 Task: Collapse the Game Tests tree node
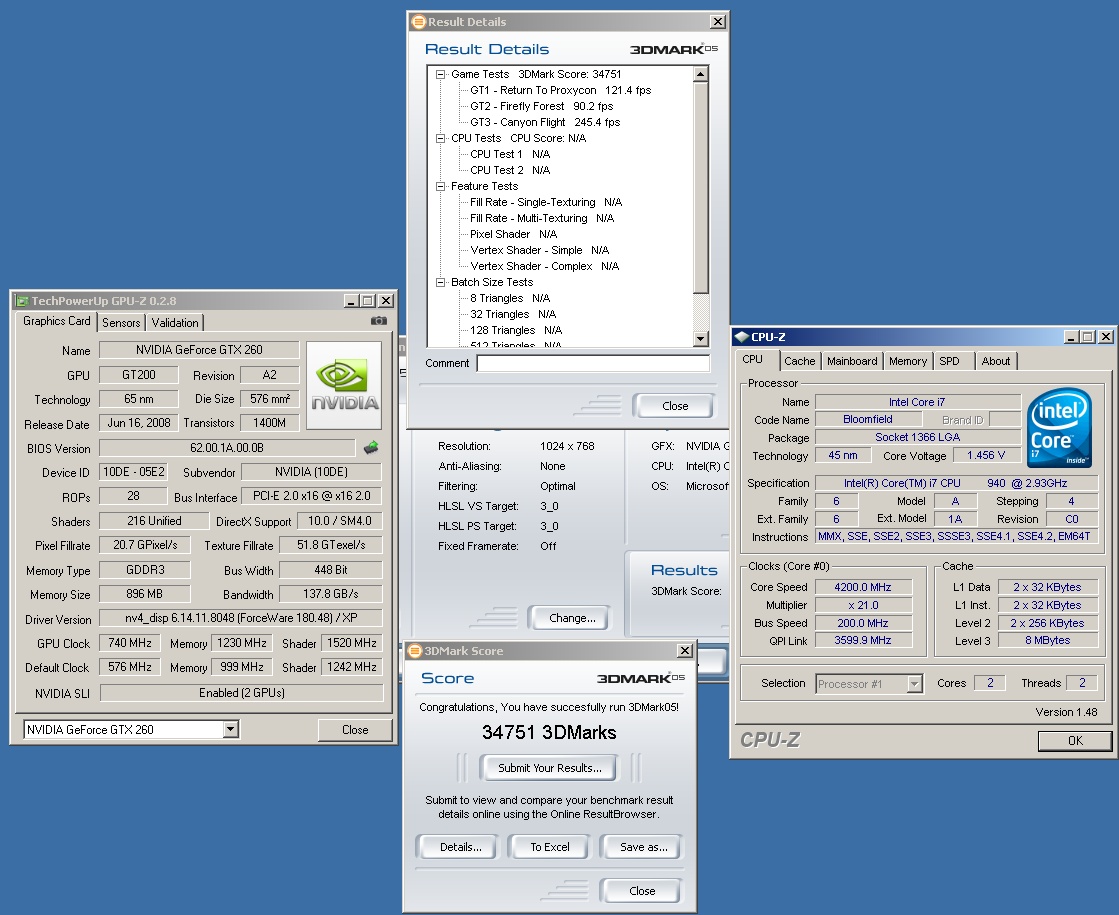tap(440, 74)
